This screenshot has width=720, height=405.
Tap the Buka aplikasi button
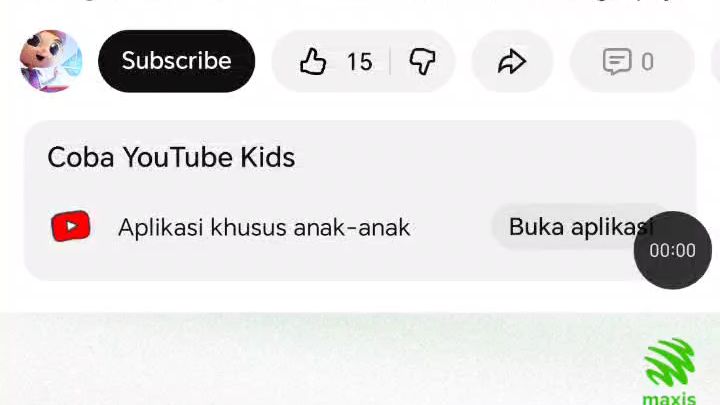pyautogui.click(x=581, y=227)
